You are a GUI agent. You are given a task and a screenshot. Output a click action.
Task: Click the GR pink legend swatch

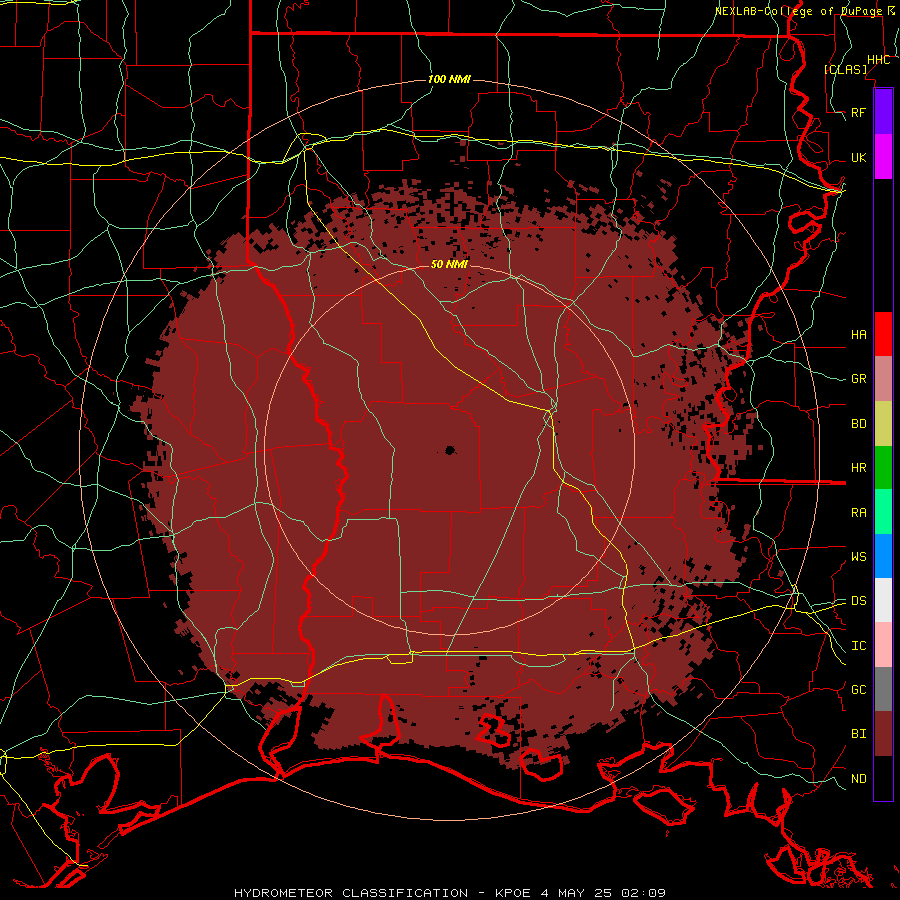(x=883, y=379)
